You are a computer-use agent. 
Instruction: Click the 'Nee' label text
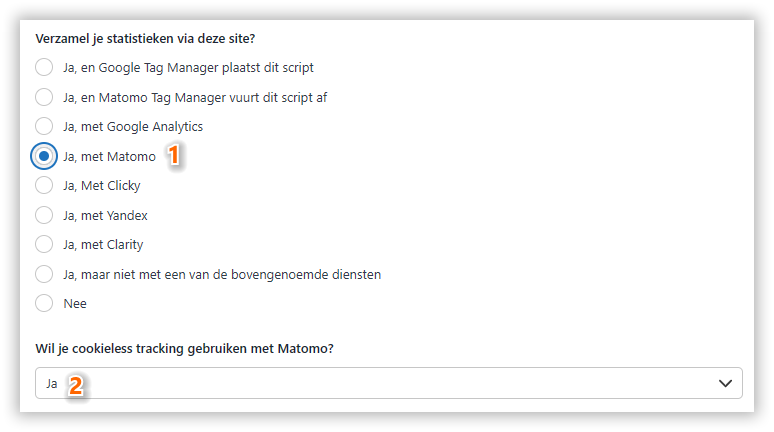point(75,303)
